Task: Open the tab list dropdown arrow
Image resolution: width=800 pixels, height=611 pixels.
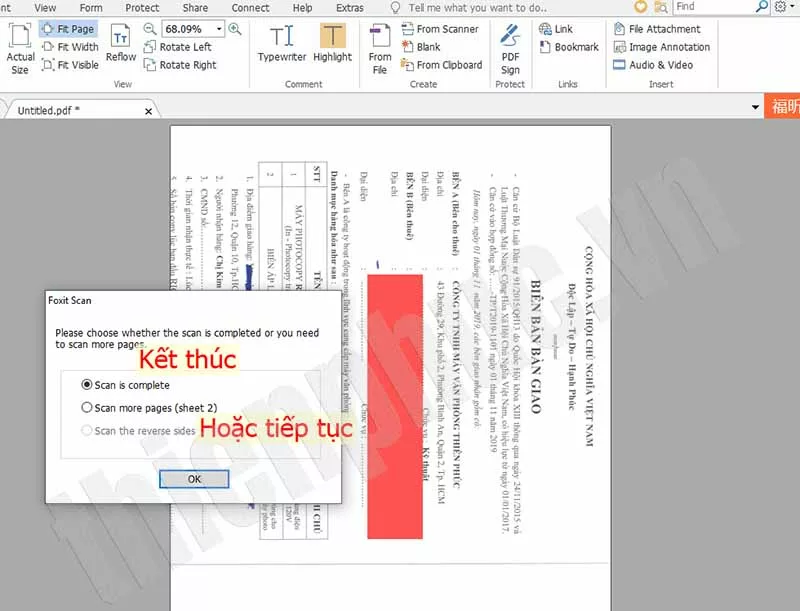Action: [x=757, y=106]
